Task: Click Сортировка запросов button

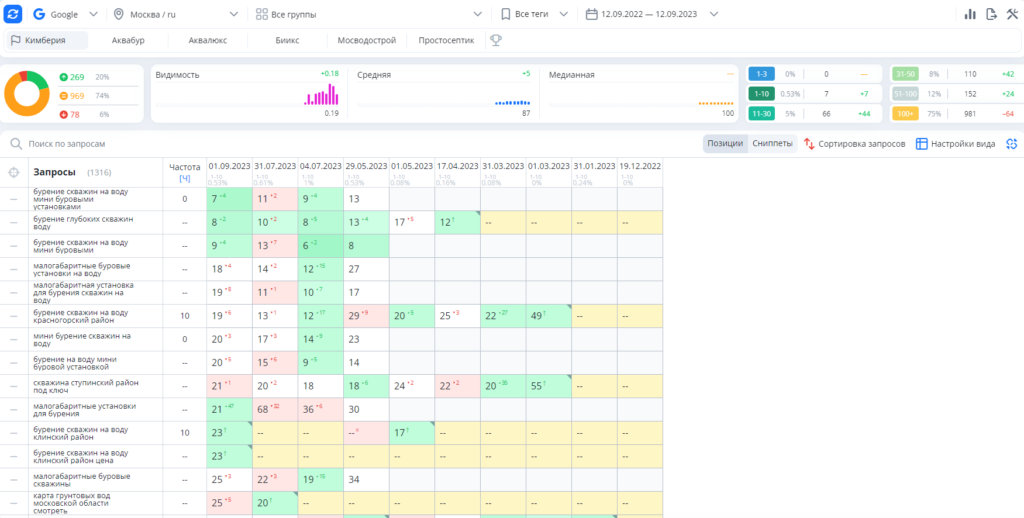Action: point(854,144)
